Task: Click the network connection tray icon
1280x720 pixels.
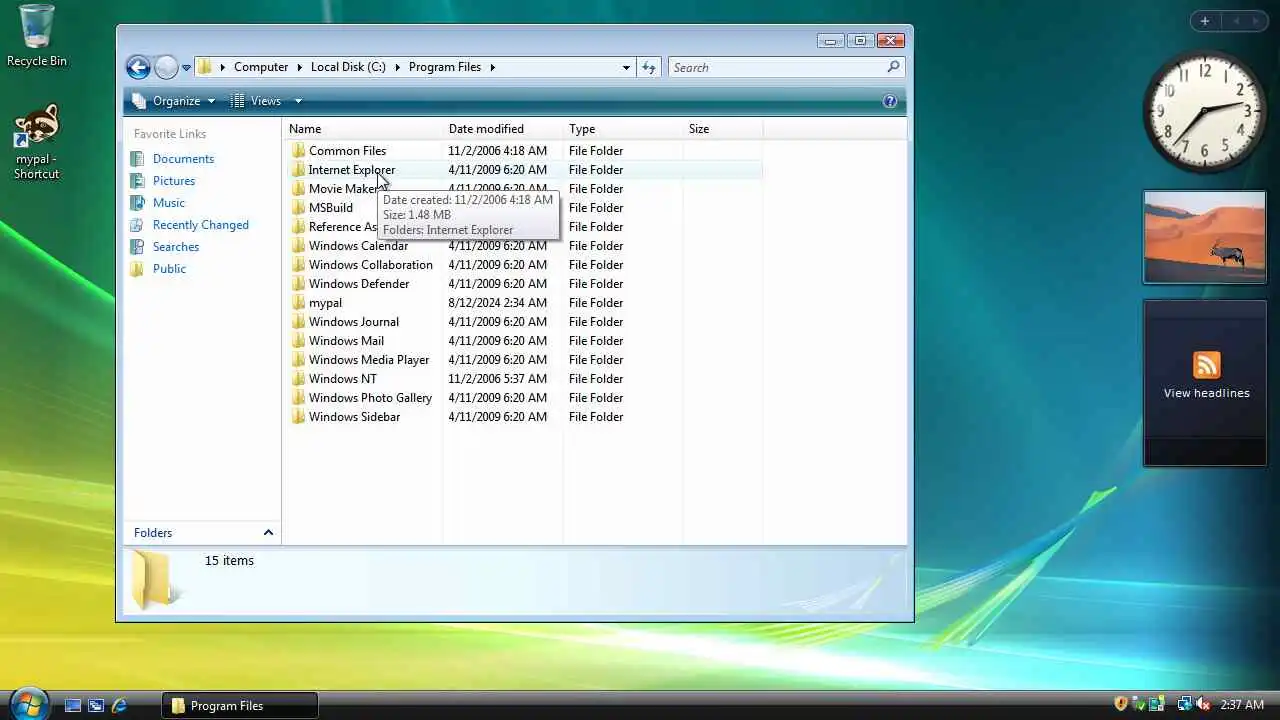Action: (x=1185, y=705)
